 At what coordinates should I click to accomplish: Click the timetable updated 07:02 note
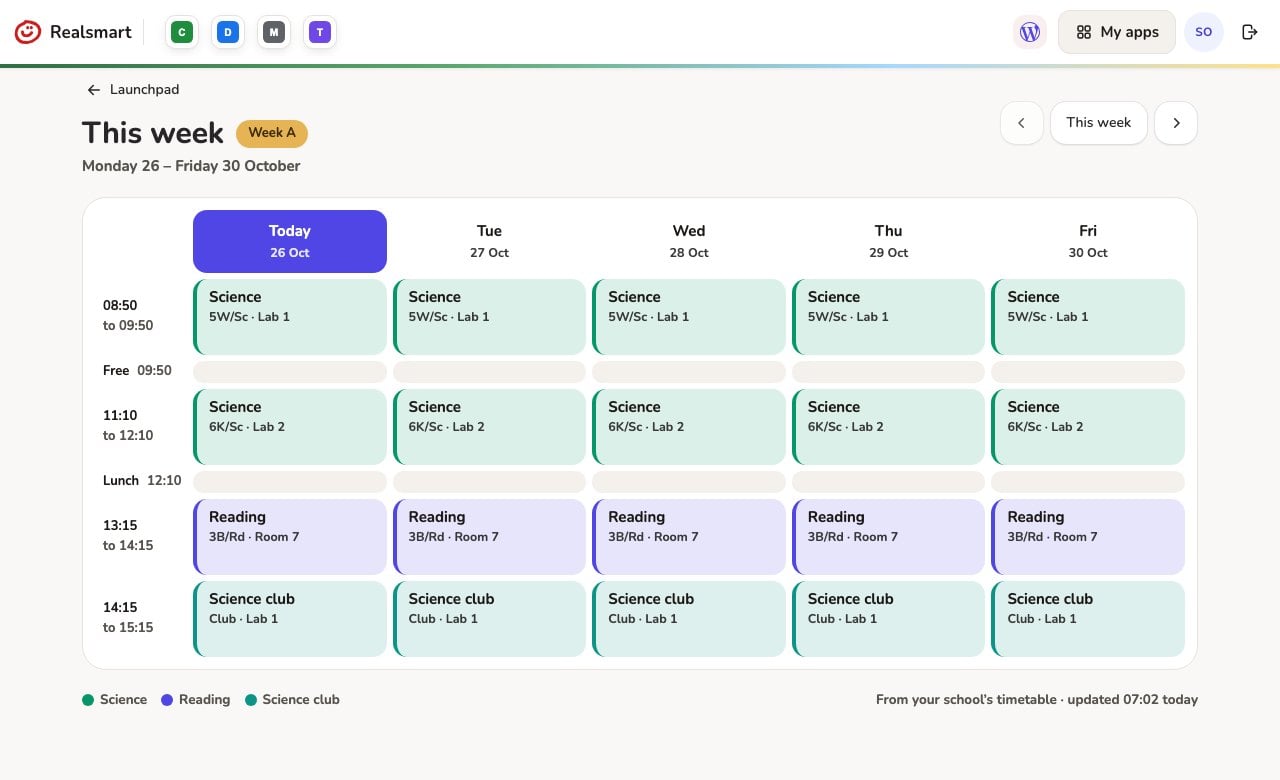(x=1037, y=700)
